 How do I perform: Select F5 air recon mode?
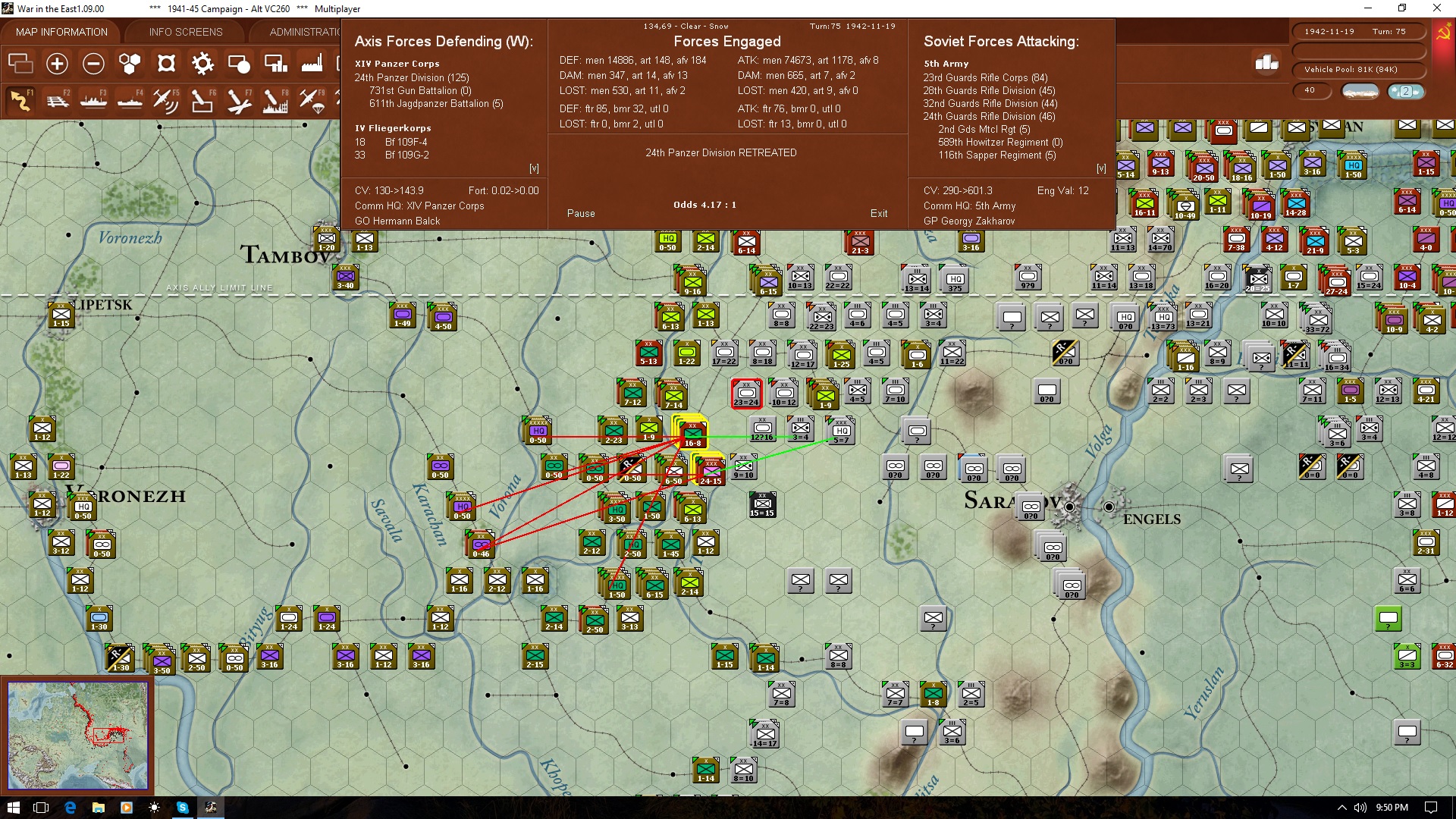166,101
